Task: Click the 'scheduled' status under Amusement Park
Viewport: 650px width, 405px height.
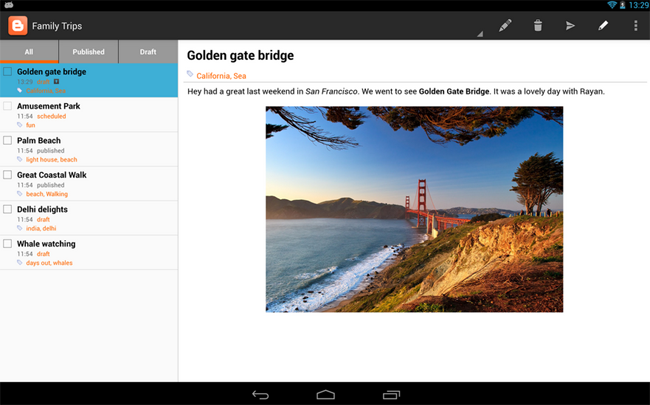Action: 51,116
